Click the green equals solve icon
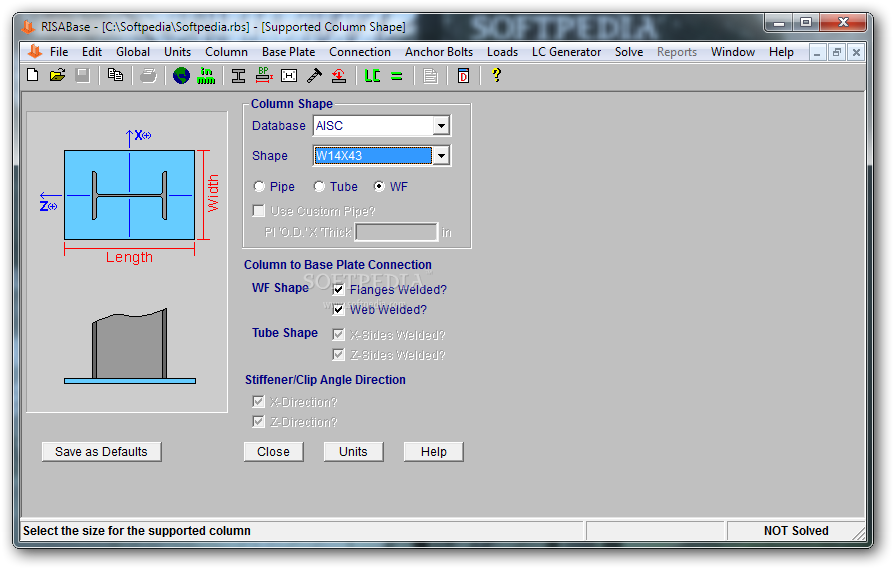894x569 pixels. point(397,76)
